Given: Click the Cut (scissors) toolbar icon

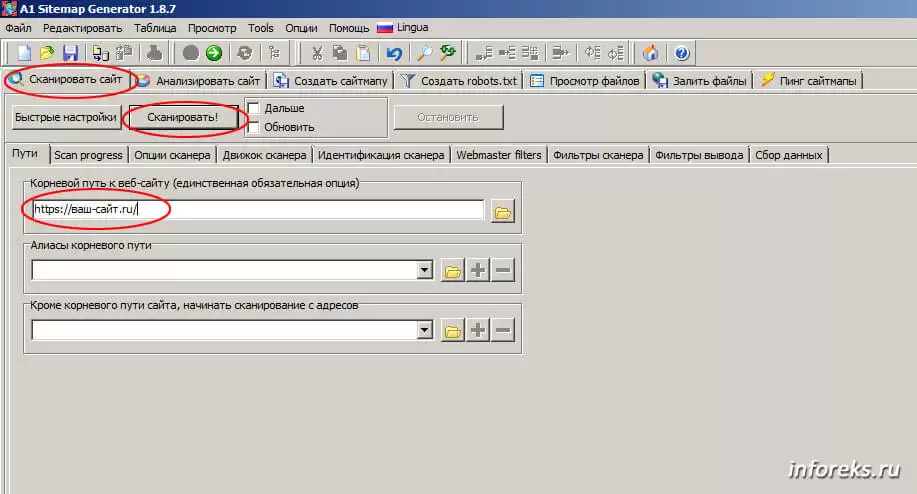Looking at the screenshot, I should tap(317, 53).
